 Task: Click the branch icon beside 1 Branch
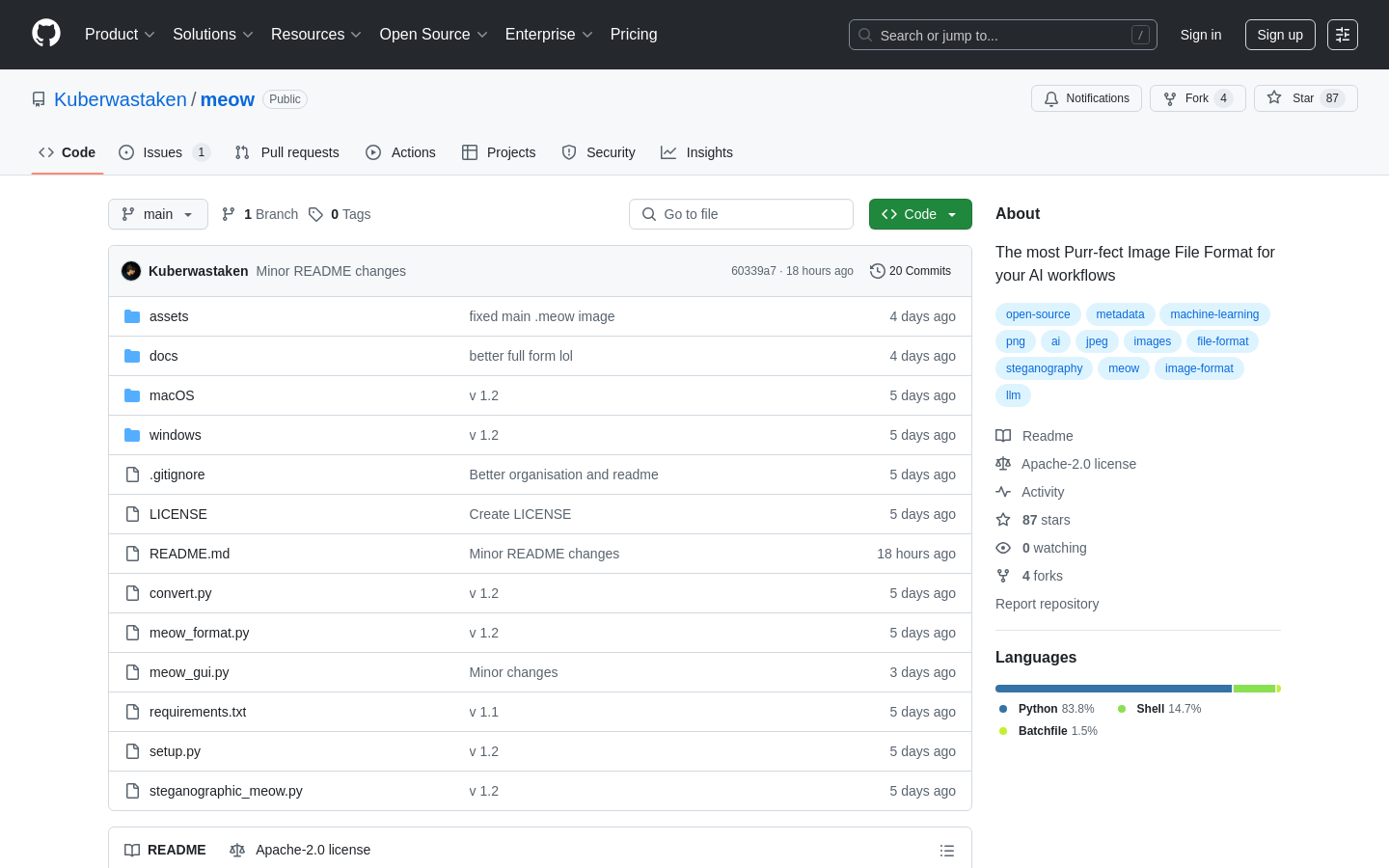(229, 214)
